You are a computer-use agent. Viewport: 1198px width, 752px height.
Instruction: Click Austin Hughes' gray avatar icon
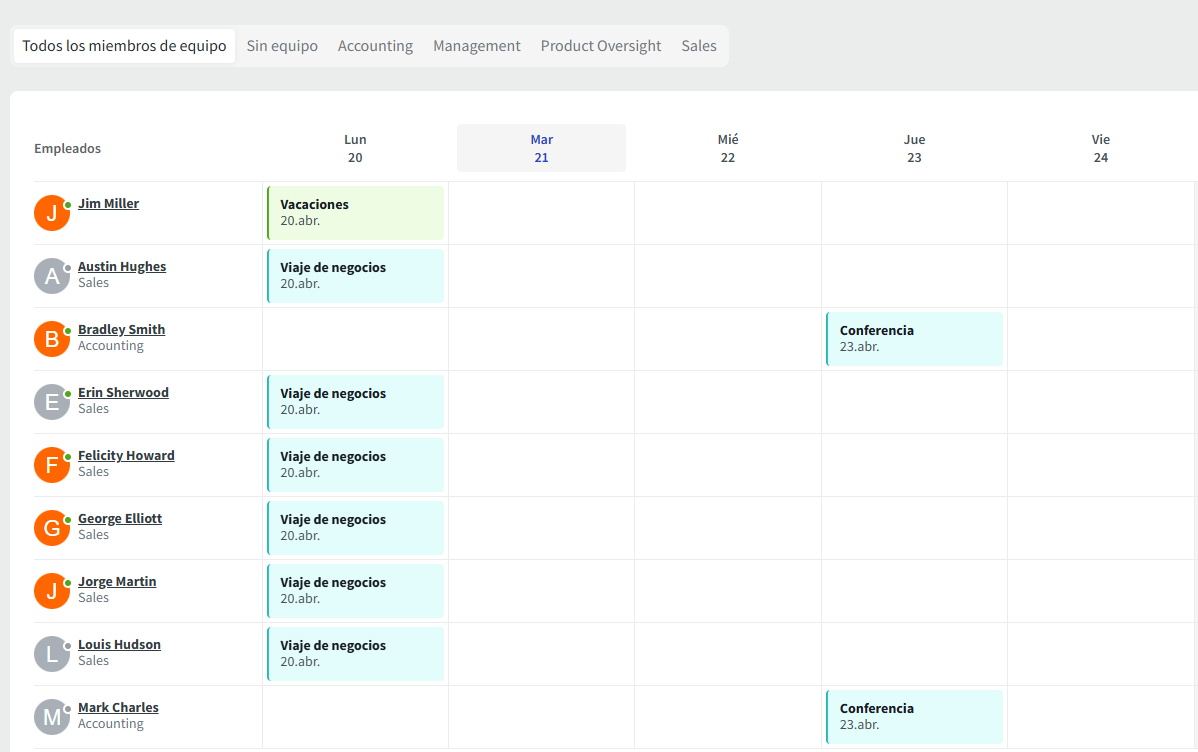click(x=51, y=276)
